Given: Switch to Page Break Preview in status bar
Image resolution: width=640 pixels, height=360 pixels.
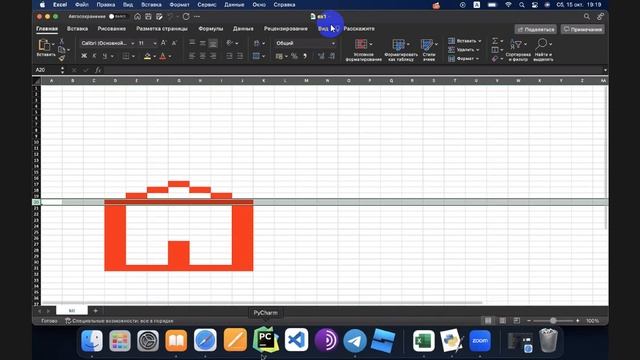Looking at the screenshot, I should (517, 321).
